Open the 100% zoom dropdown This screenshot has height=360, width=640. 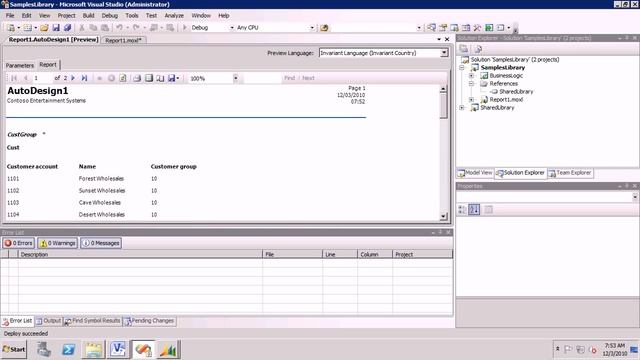click(236, 78)
